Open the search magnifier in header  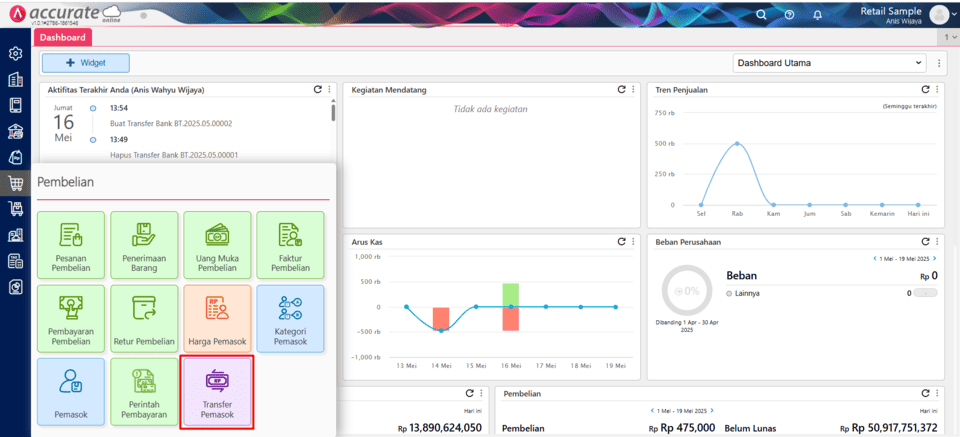coord(761,15)
